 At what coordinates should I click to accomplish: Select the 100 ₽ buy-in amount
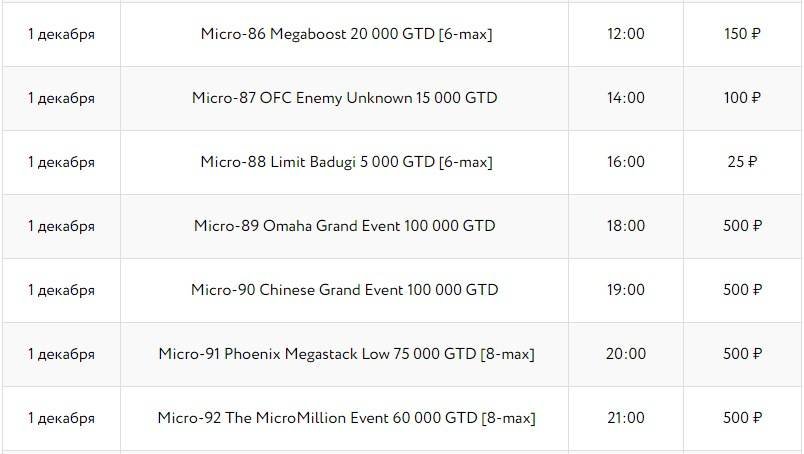743,98
